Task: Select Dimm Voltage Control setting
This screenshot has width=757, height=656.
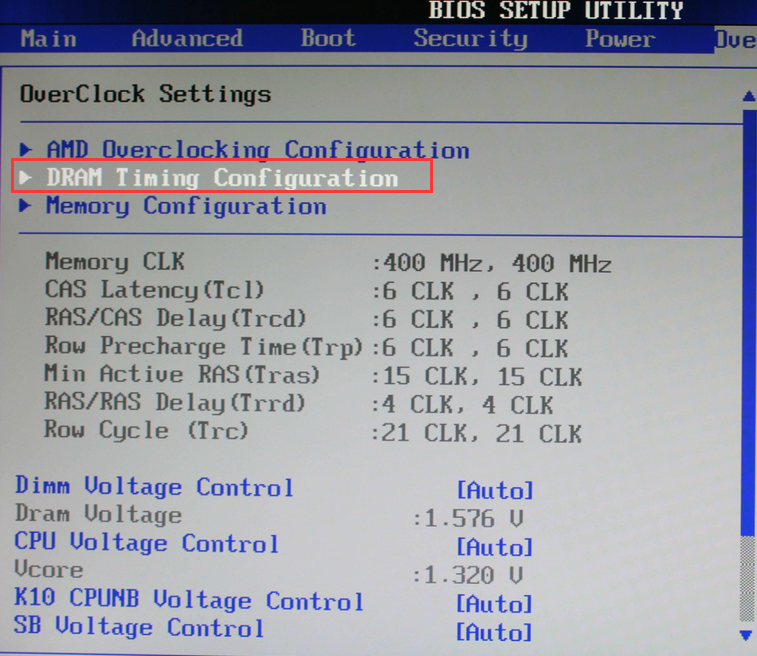Action: (x=154, y=487)
